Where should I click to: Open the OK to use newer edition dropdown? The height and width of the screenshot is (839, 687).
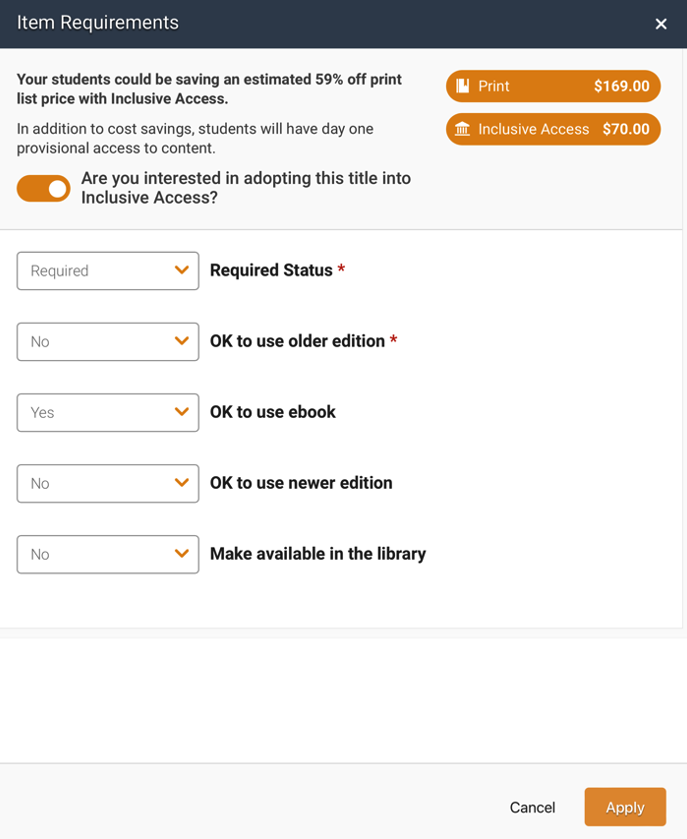pyautogui.click(x=107, y=483)
